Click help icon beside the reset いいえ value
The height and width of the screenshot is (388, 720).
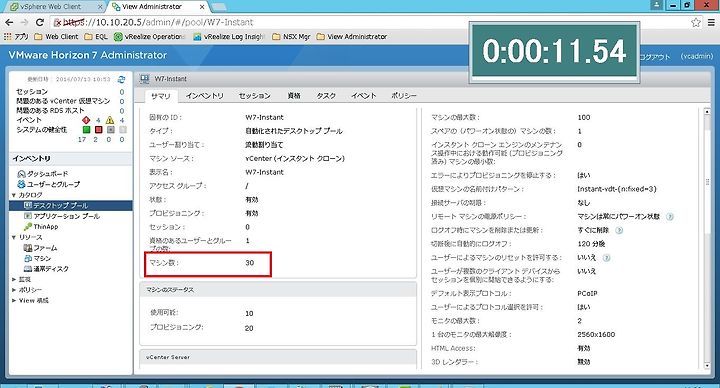click(x=606, y=258)
